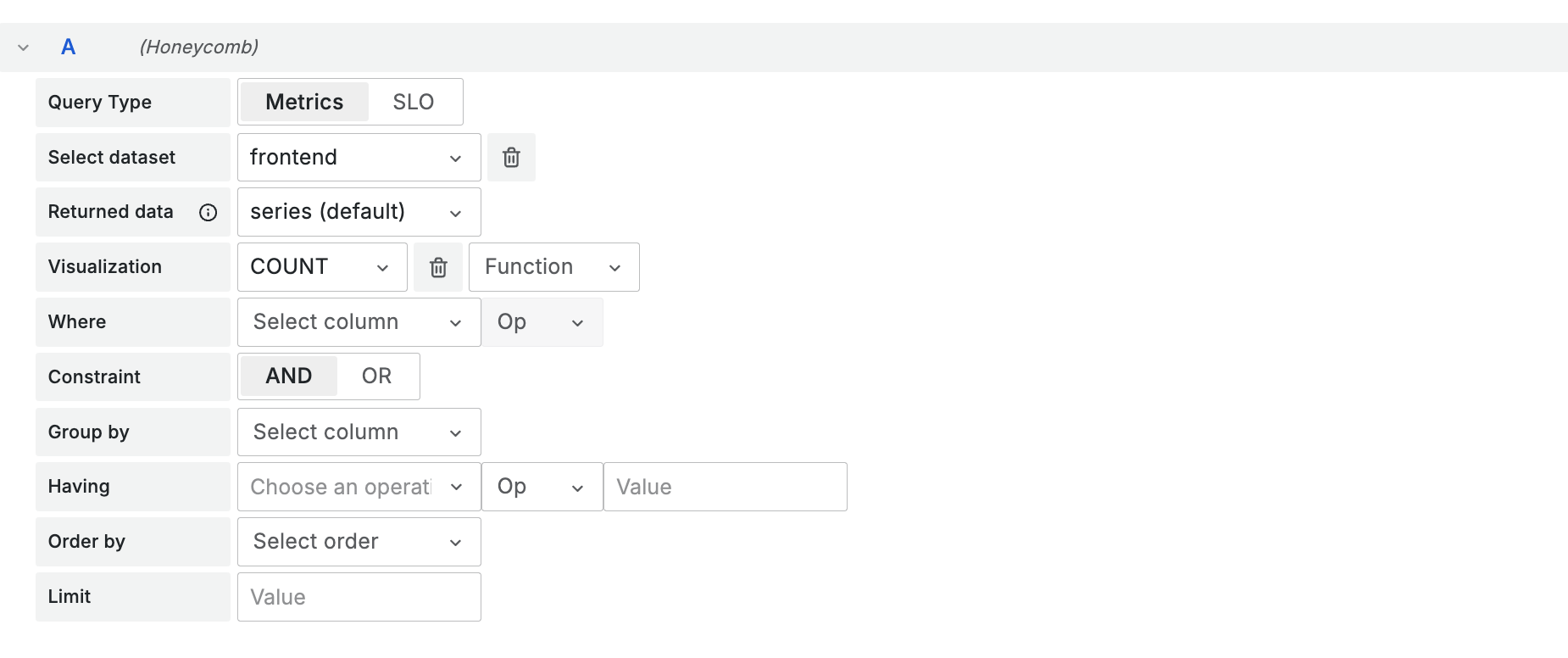Set constraint to AND
This screenshot has width=1568, height=658.
click(289, 376)
